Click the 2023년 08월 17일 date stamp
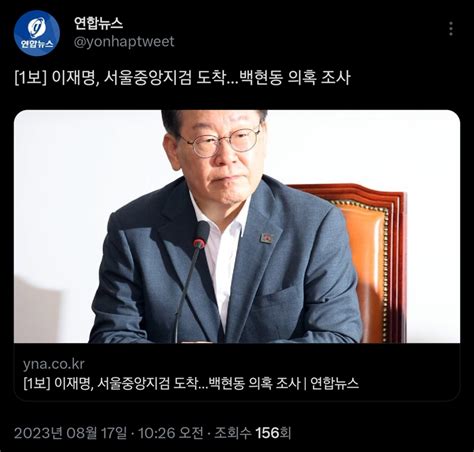 (x=70, y=433)
